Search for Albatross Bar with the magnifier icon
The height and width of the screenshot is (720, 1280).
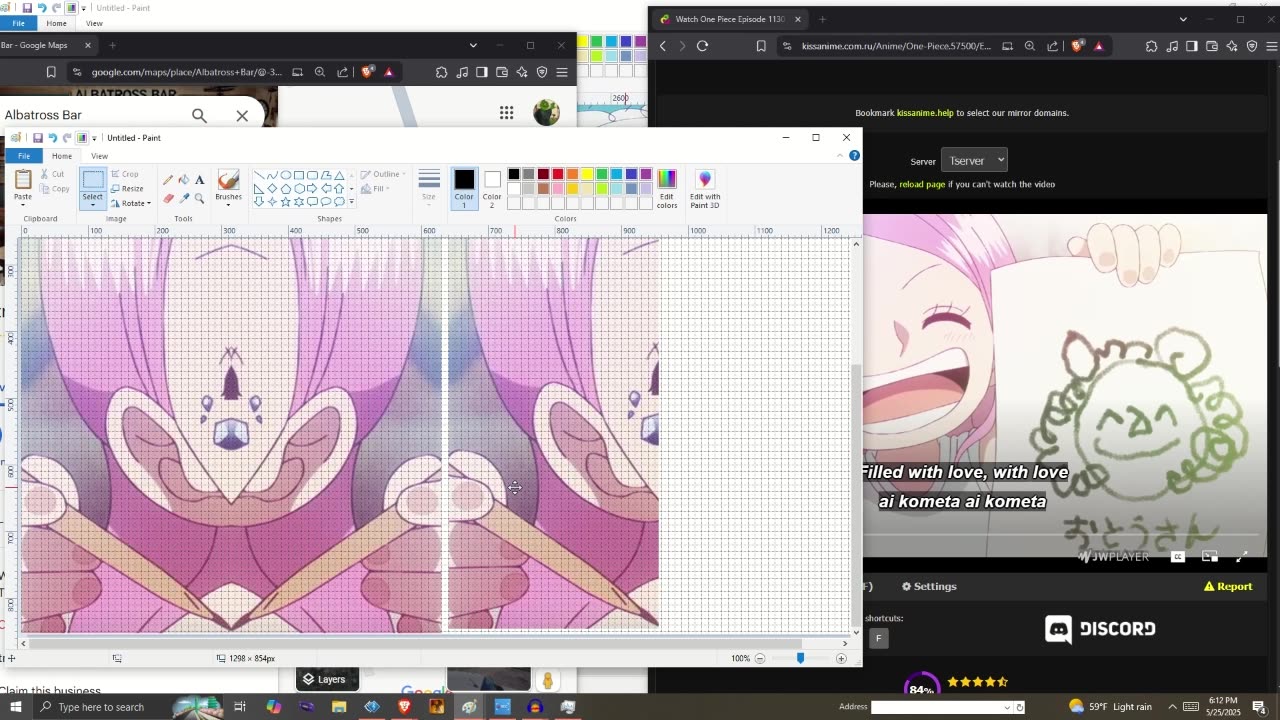199,116
